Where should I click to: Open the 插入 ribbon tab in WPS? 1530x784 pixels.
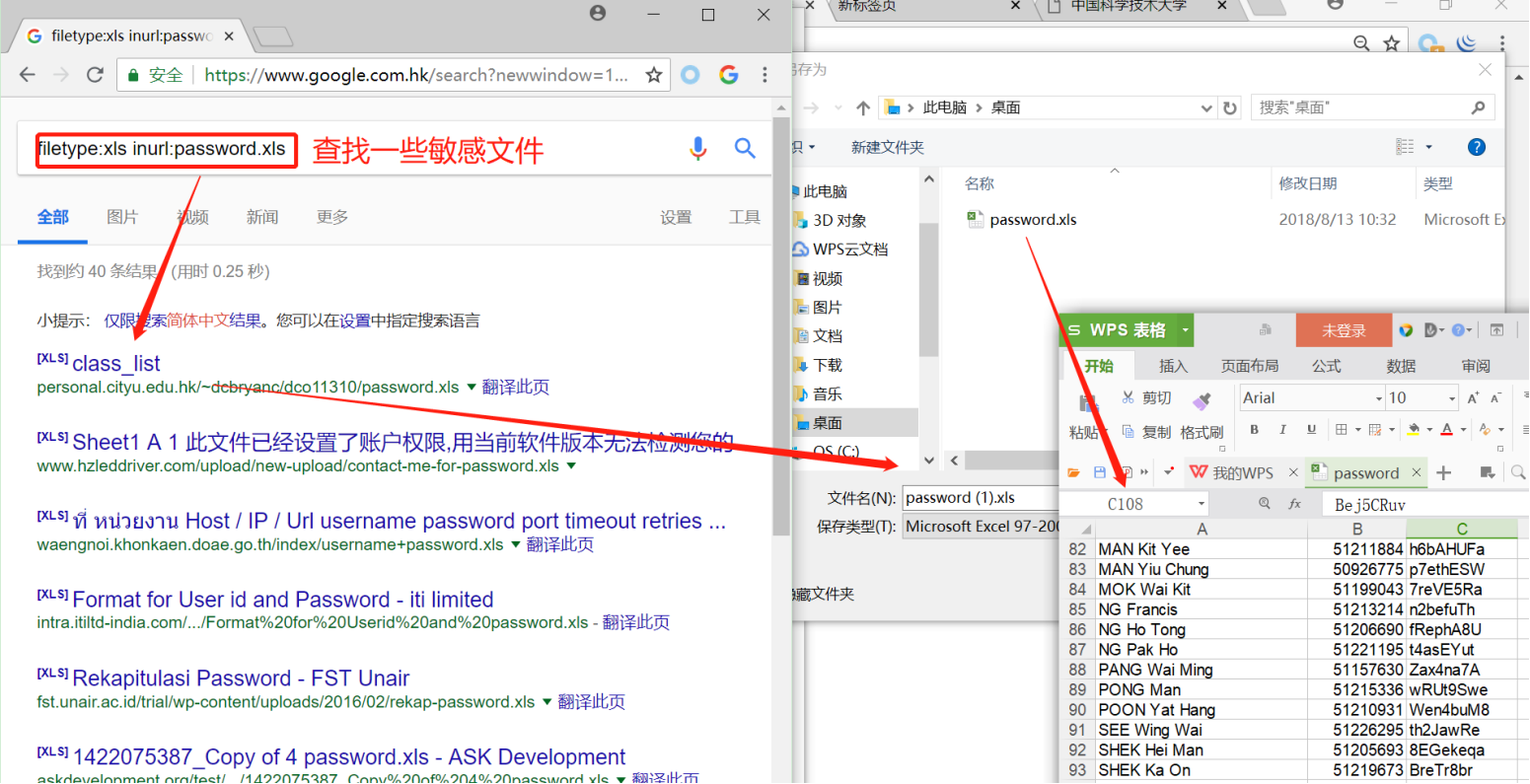(x=1173, y=366)
